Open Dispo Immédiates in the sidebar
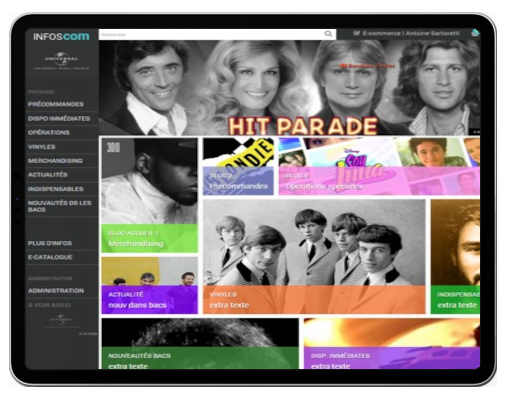 tap(59, 118)
